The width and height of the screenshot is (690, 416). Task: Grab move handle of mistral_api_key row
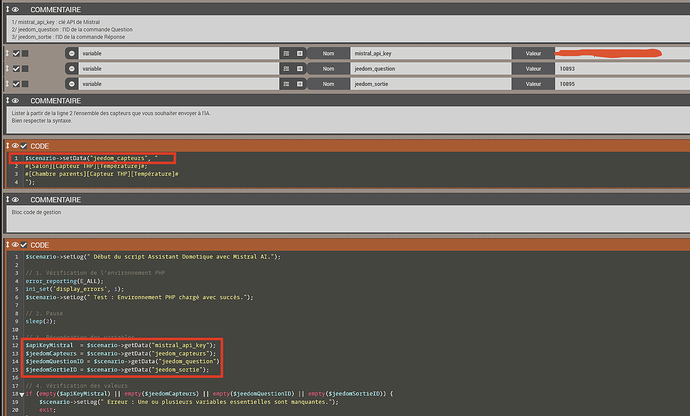pyautogui.click(x=7, y=53)
